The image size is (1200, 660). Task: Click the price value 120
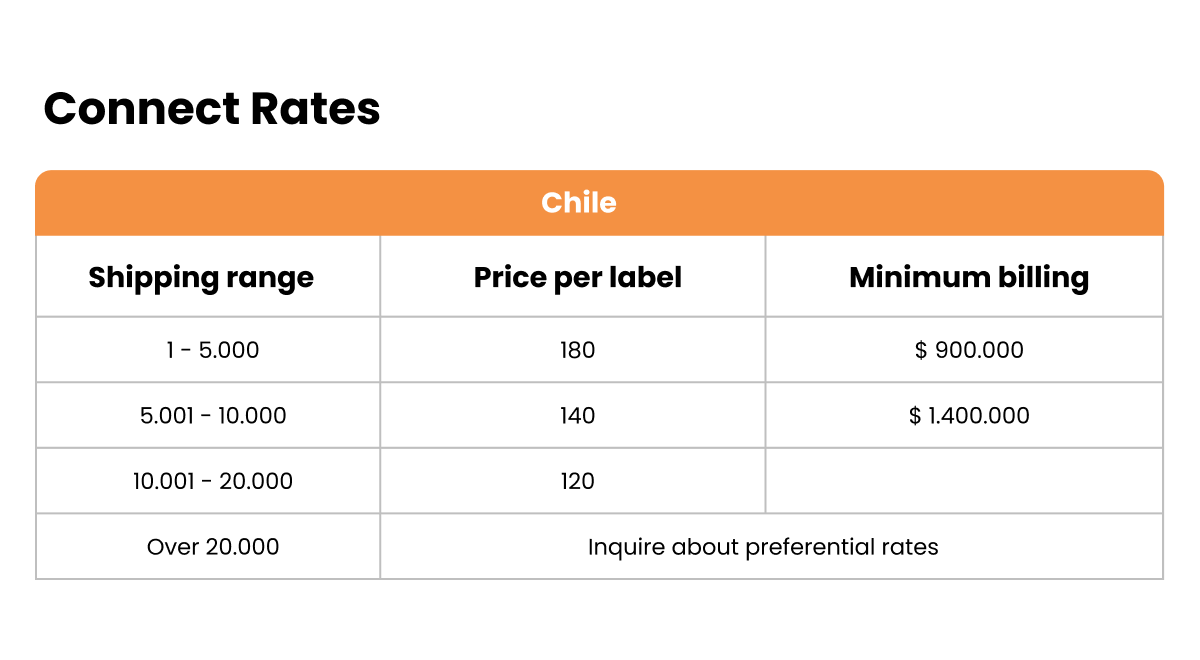coord(577,481)
